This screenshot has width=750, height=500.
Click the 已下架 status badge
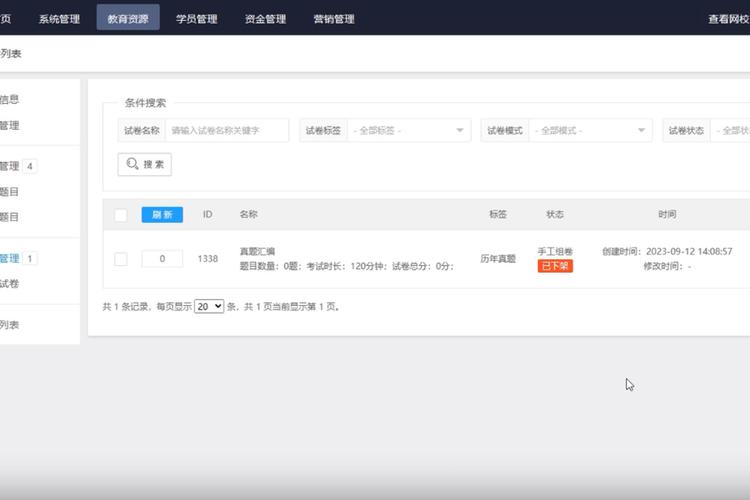[555, 266]
